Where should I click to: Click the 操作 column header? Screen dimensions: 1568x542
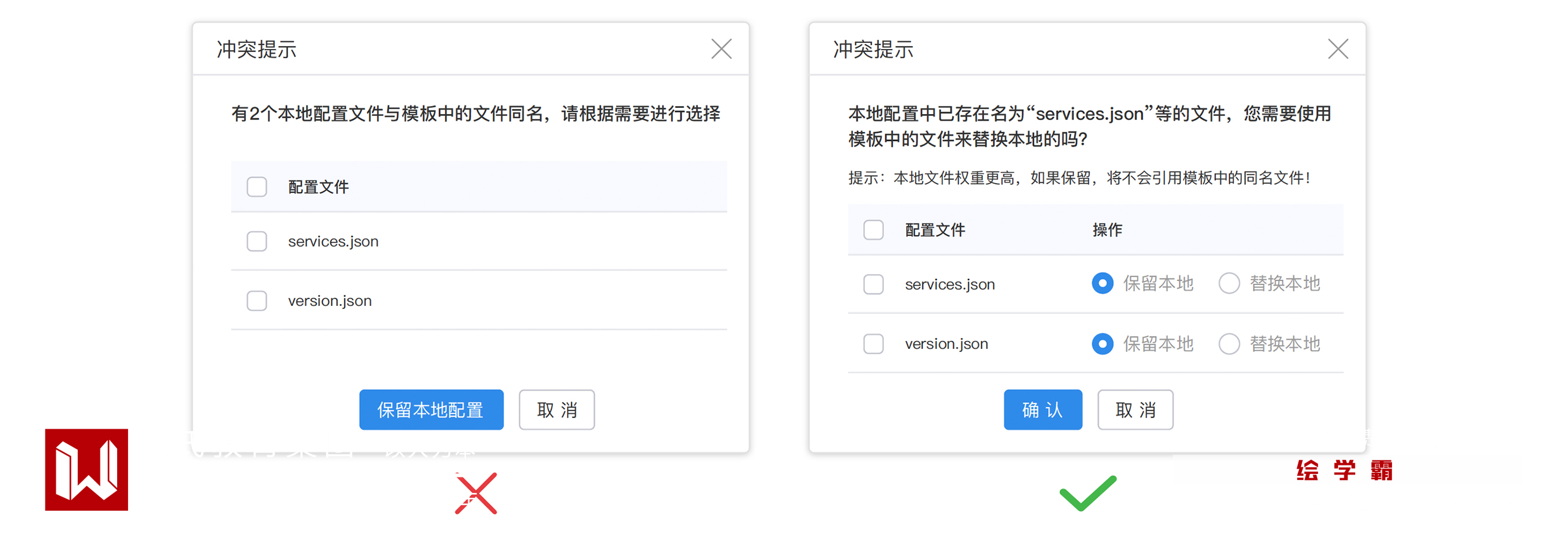tap(1106, 230)
